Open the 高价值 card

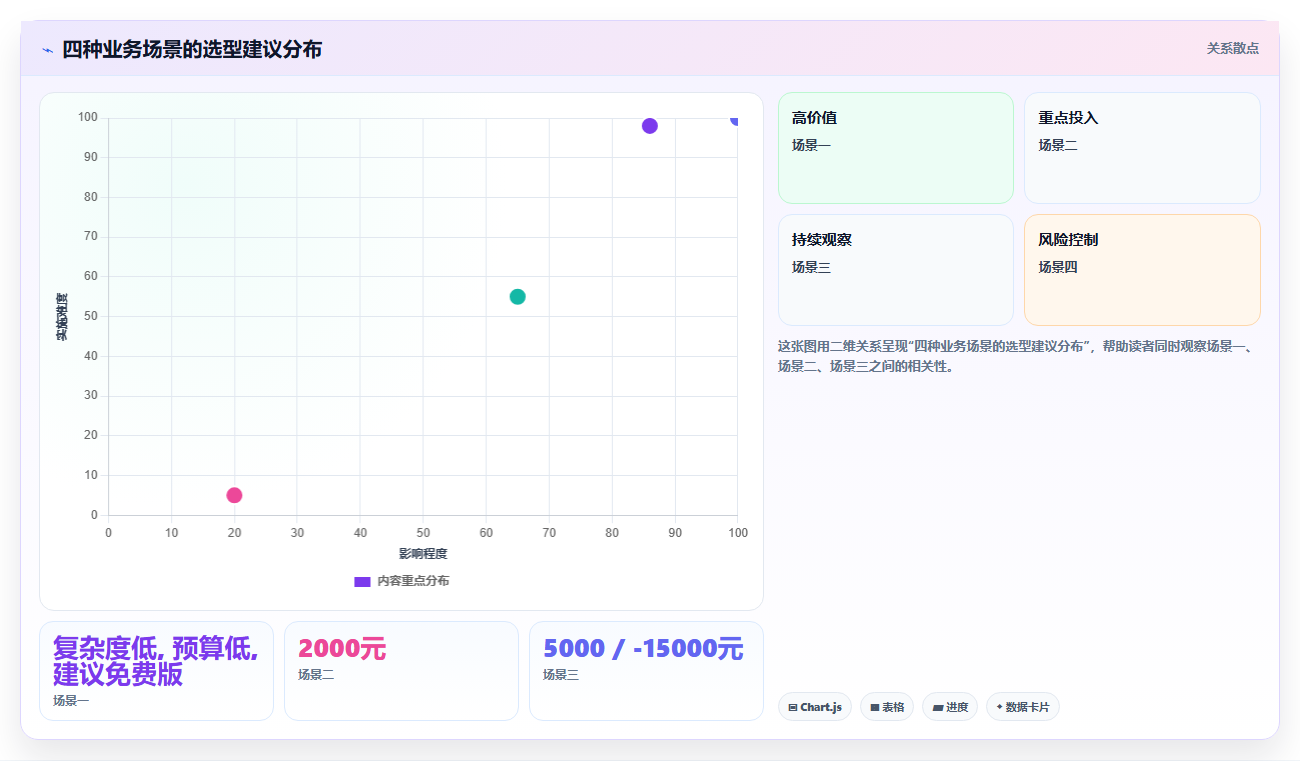click(x=896, y=148)
